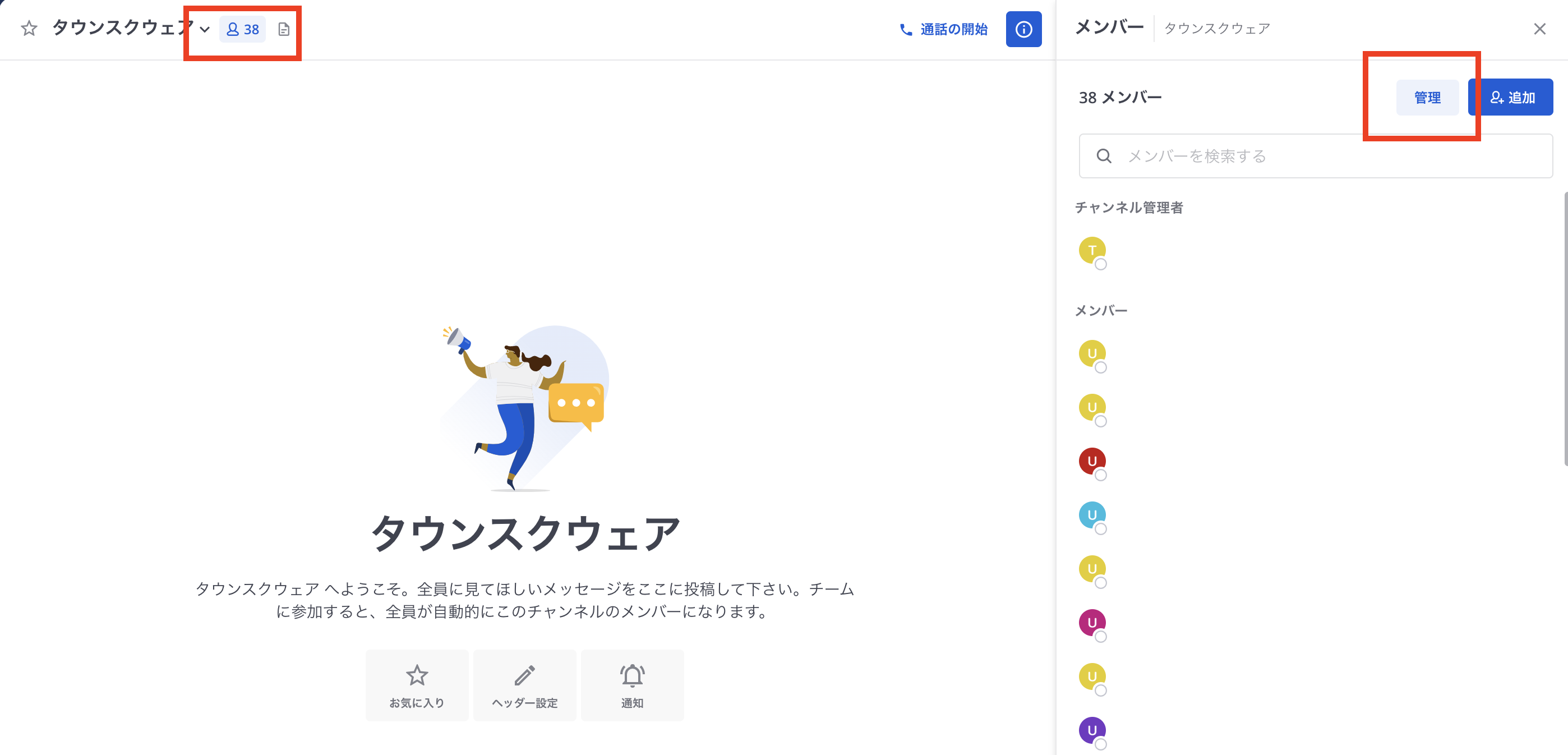
Task: Expand the タウンスクウェア channel name dropdown
Action: click(x=205, y=29)
